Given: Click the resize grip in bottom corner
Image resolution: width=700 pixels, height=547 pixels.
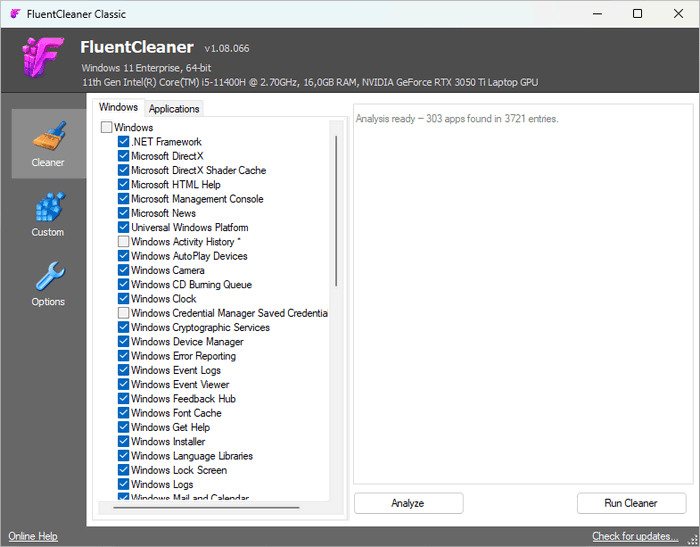Looking at the screenshot, I should [692, 540].
